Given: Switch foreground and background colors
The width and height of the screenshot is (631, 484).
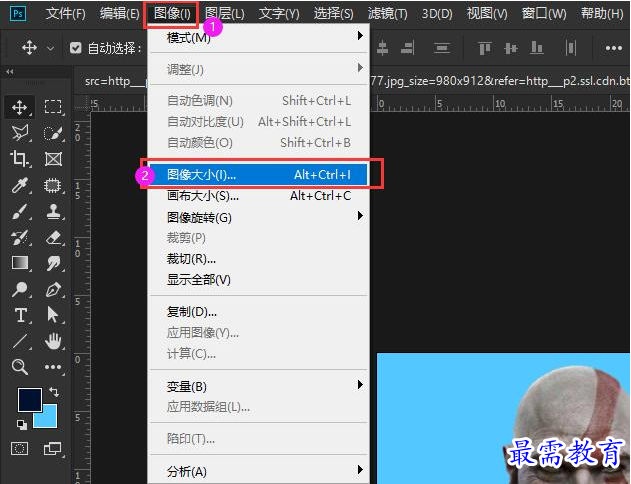Looking at the screenshot, I should tap(54, 391).
